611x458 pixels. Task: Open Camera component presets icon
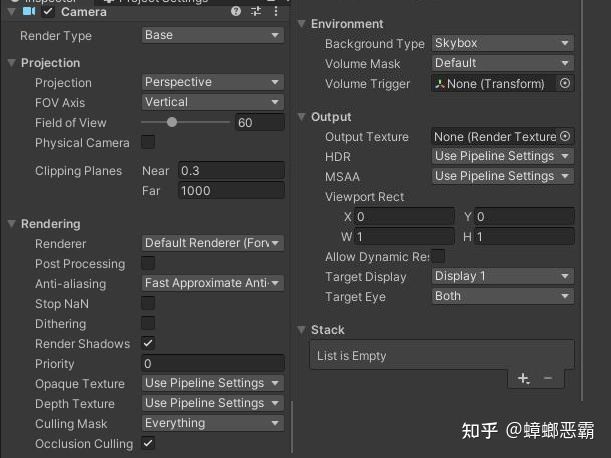click(x=256, y=11)
